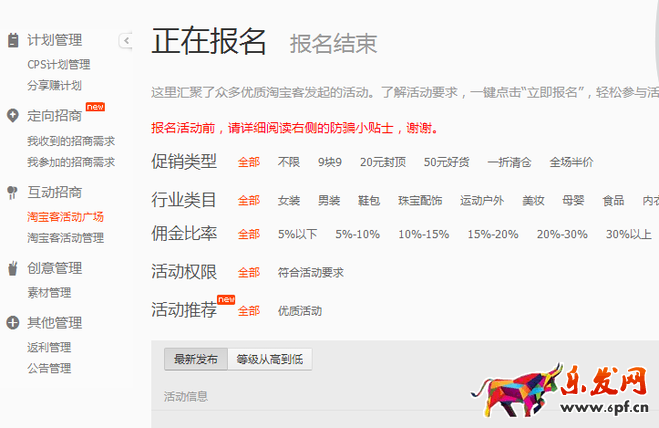Select the 正在报名 tab
This screenshot has width=659, height=428.
click(x=209, y=42)
